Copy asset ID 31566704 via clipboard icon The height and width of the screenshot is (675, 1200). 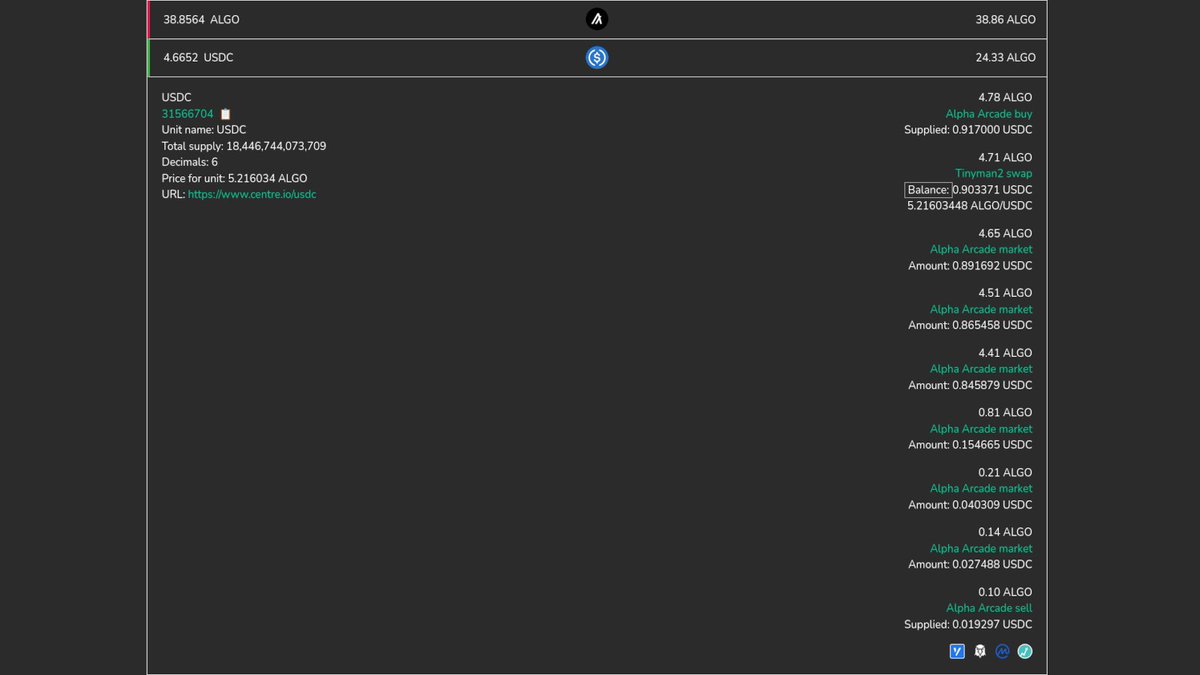click(x=225, y=114)
